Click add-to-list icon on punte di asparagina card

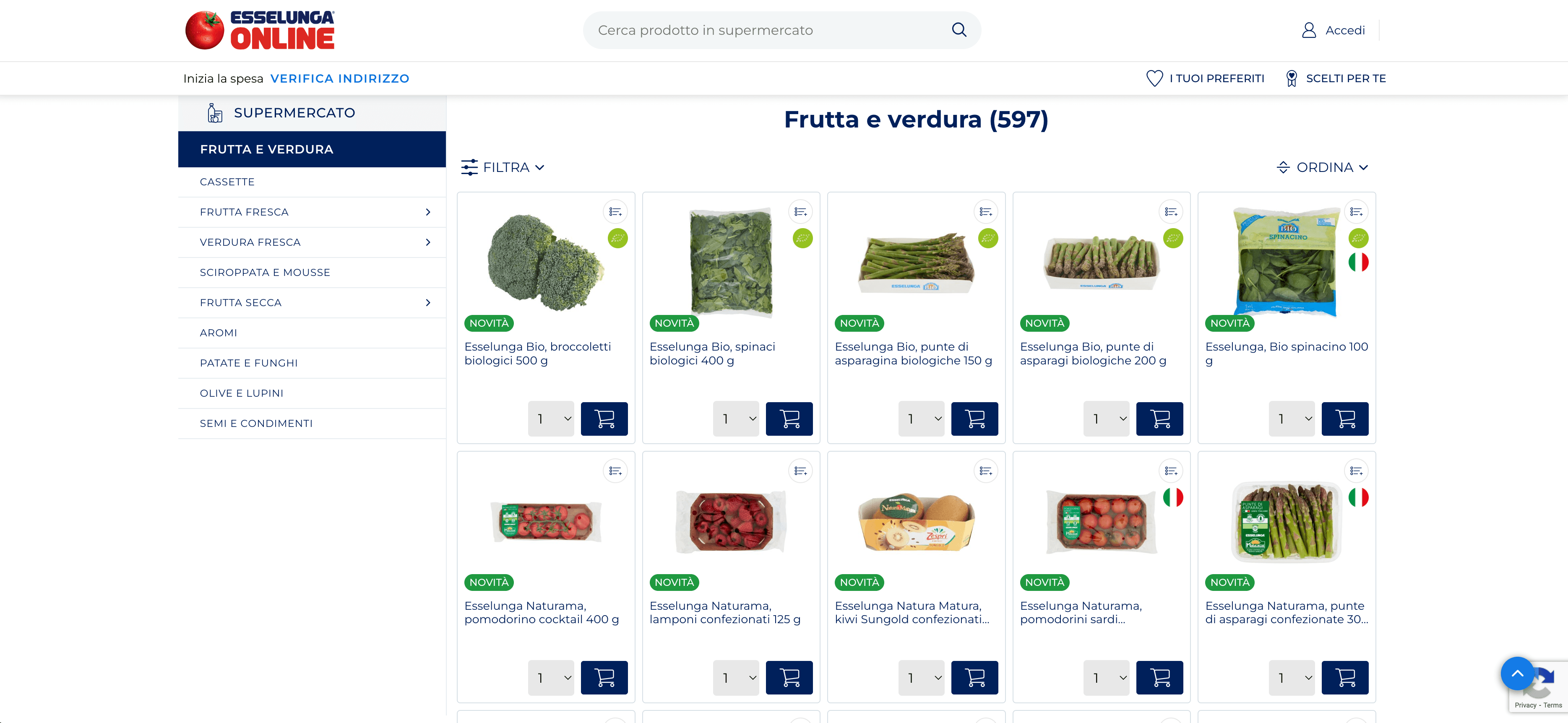coord(985,212)
